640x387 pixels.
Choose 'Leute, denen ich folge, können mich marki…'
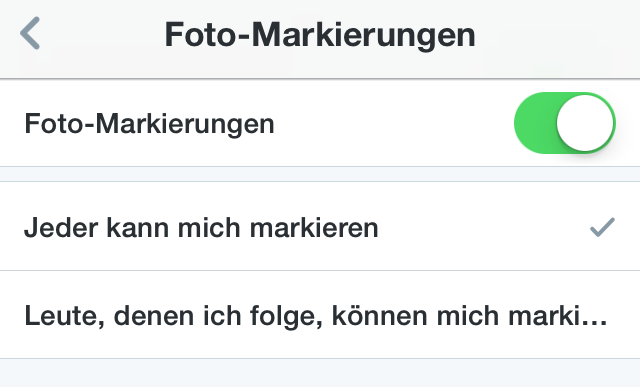click(x=320, y=315)
